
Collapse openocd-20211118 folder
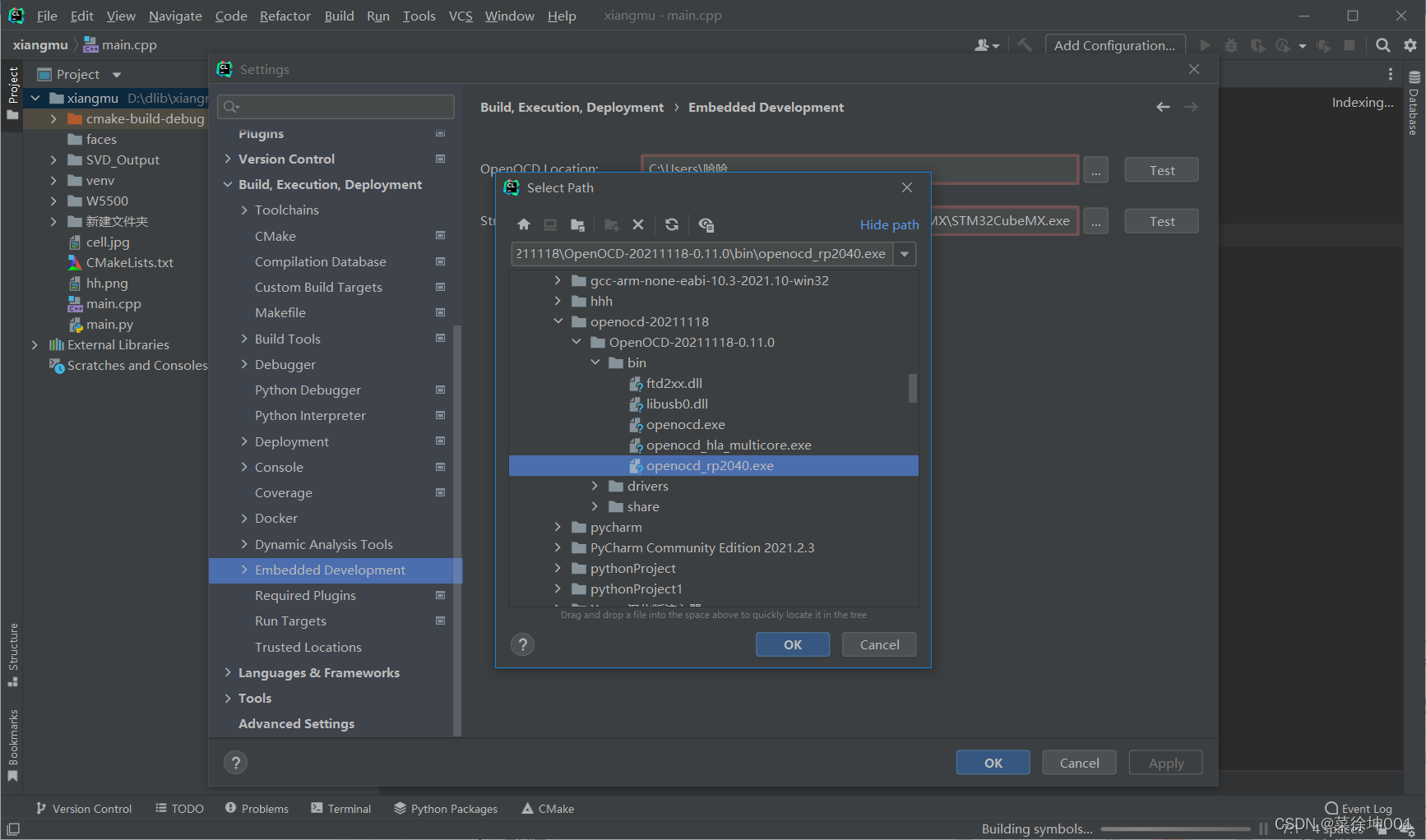tap(558, 321)
